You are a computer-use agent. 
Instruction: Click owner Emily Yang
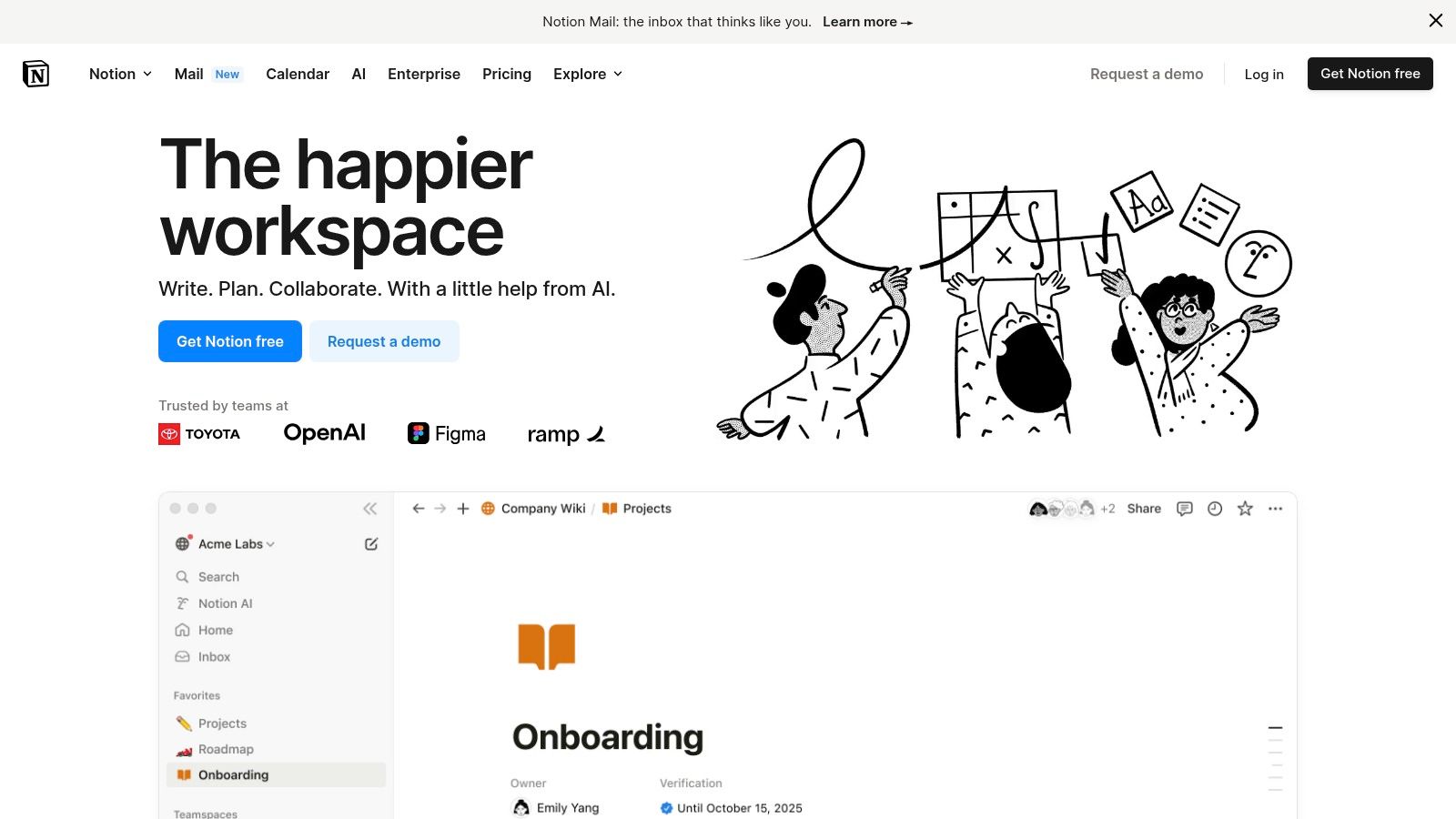pyautogui.click(x=556, y=808)
